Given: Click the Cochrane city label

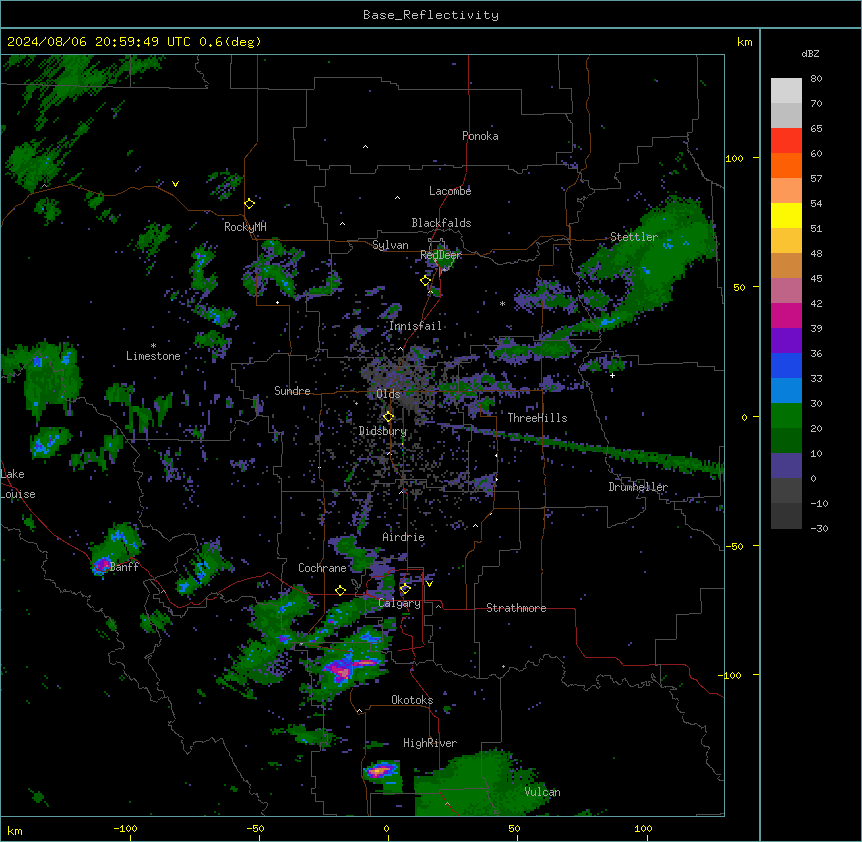Looking at the screenshot, I should coord(322,568).
